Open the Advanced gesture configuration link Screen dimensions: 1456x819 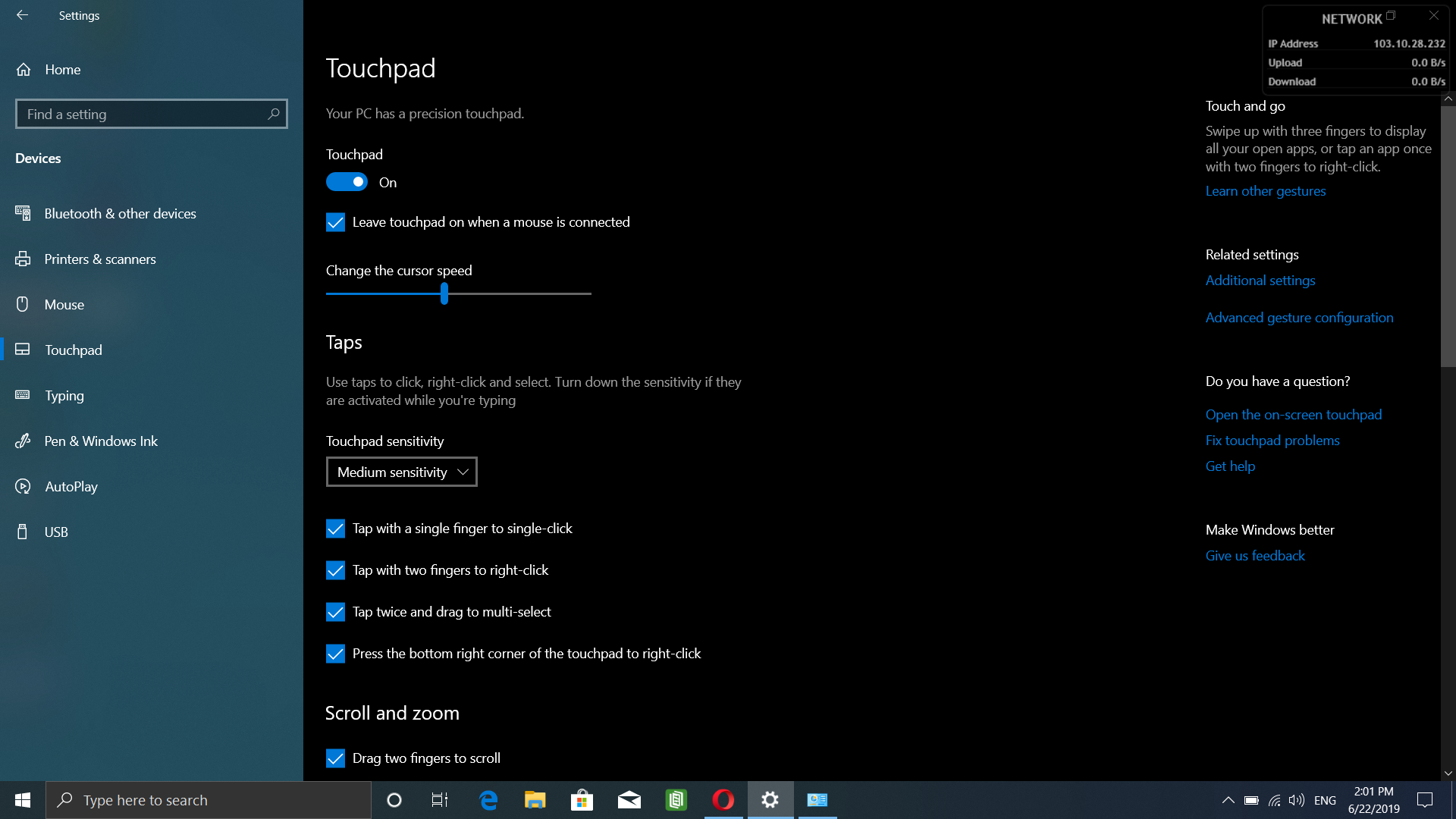[x=1299, y=317]
